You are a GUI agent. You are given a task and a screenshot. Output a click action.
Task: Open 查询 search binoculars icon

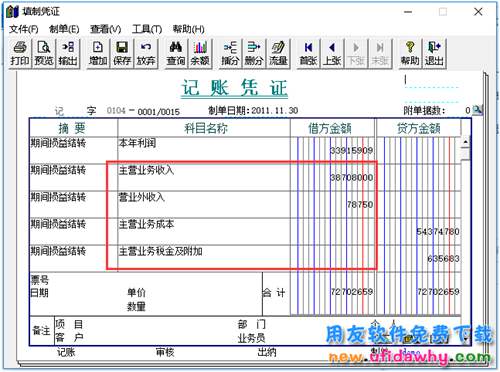[176, 53]
